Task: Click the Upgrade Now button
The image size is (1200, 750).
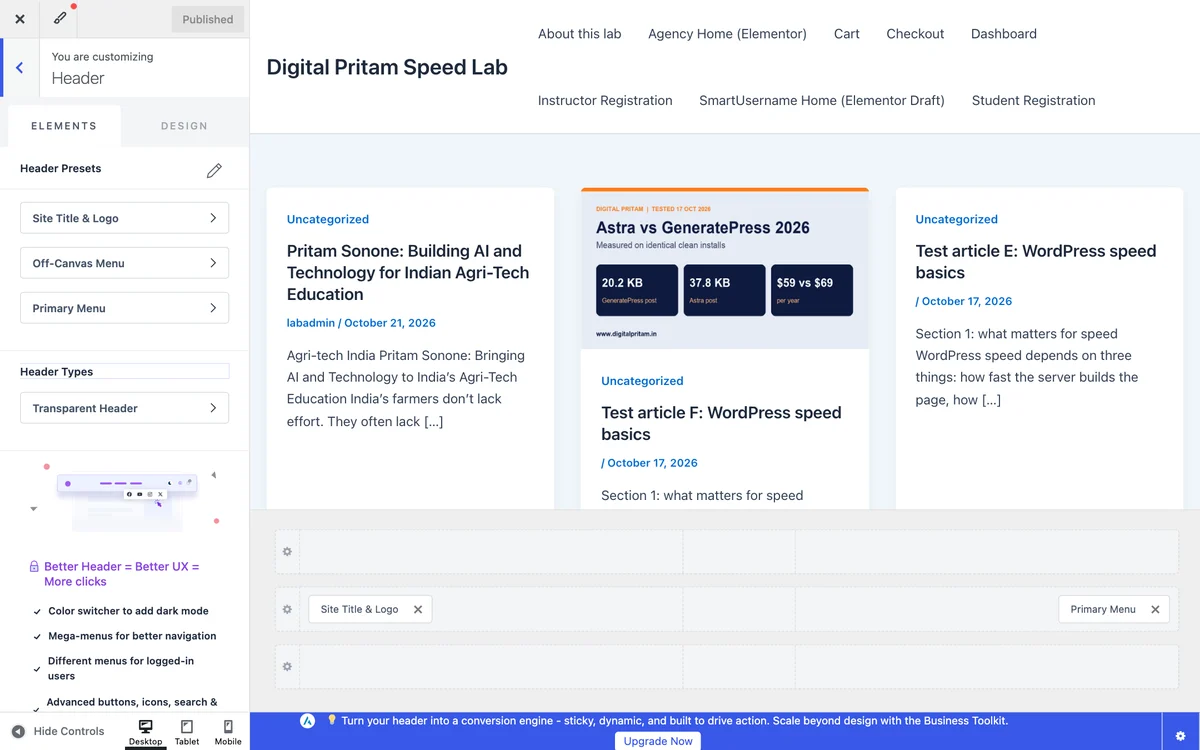Action: (x=658, y=741)
